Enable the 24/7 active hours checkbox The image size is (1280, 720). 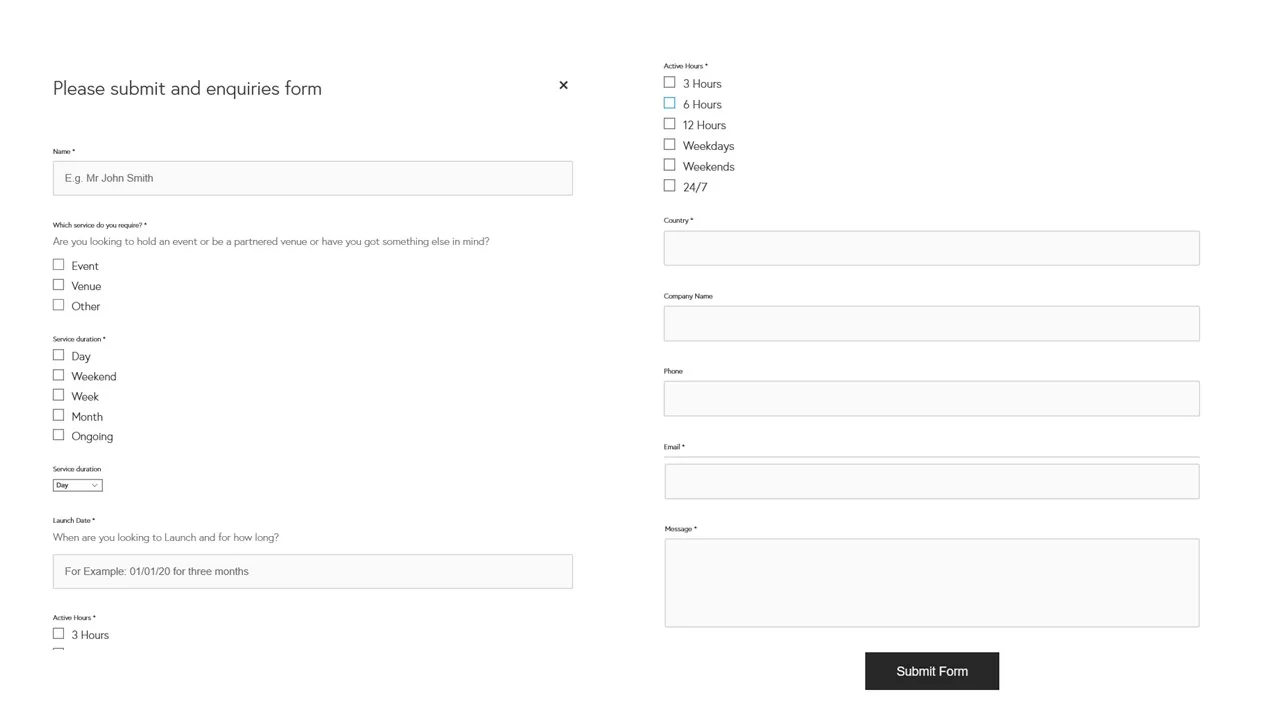click(670, 186)
